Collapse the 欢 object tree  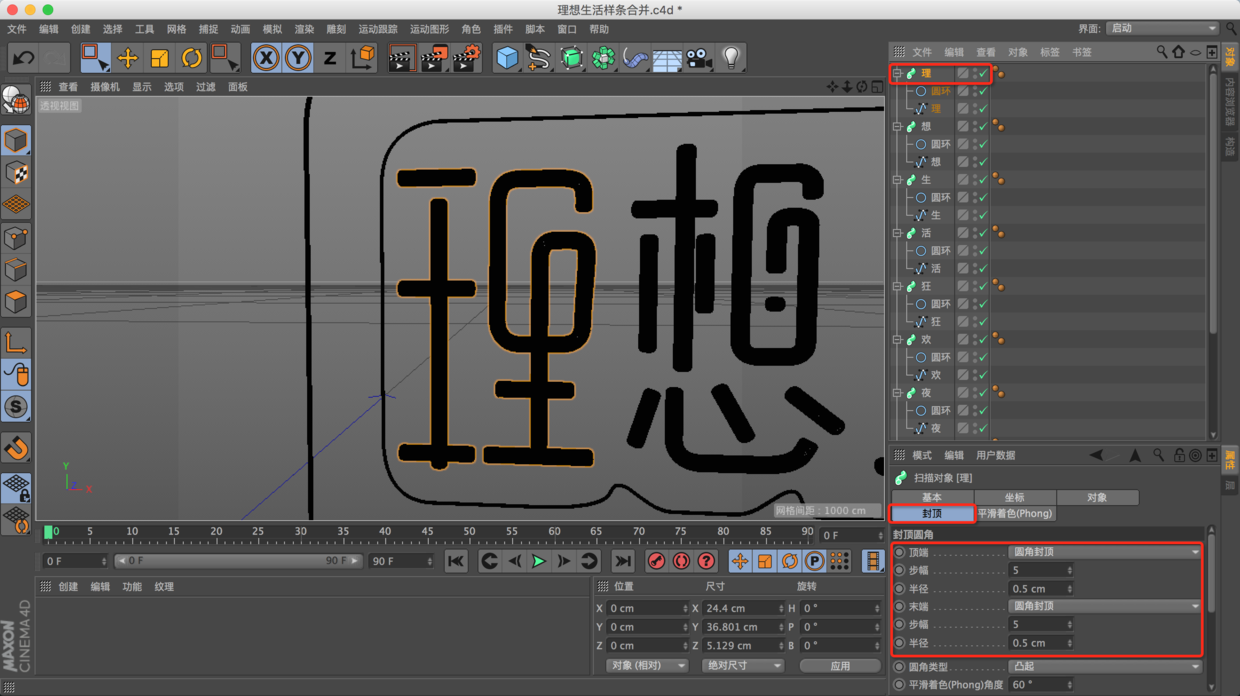click(897, 340)
